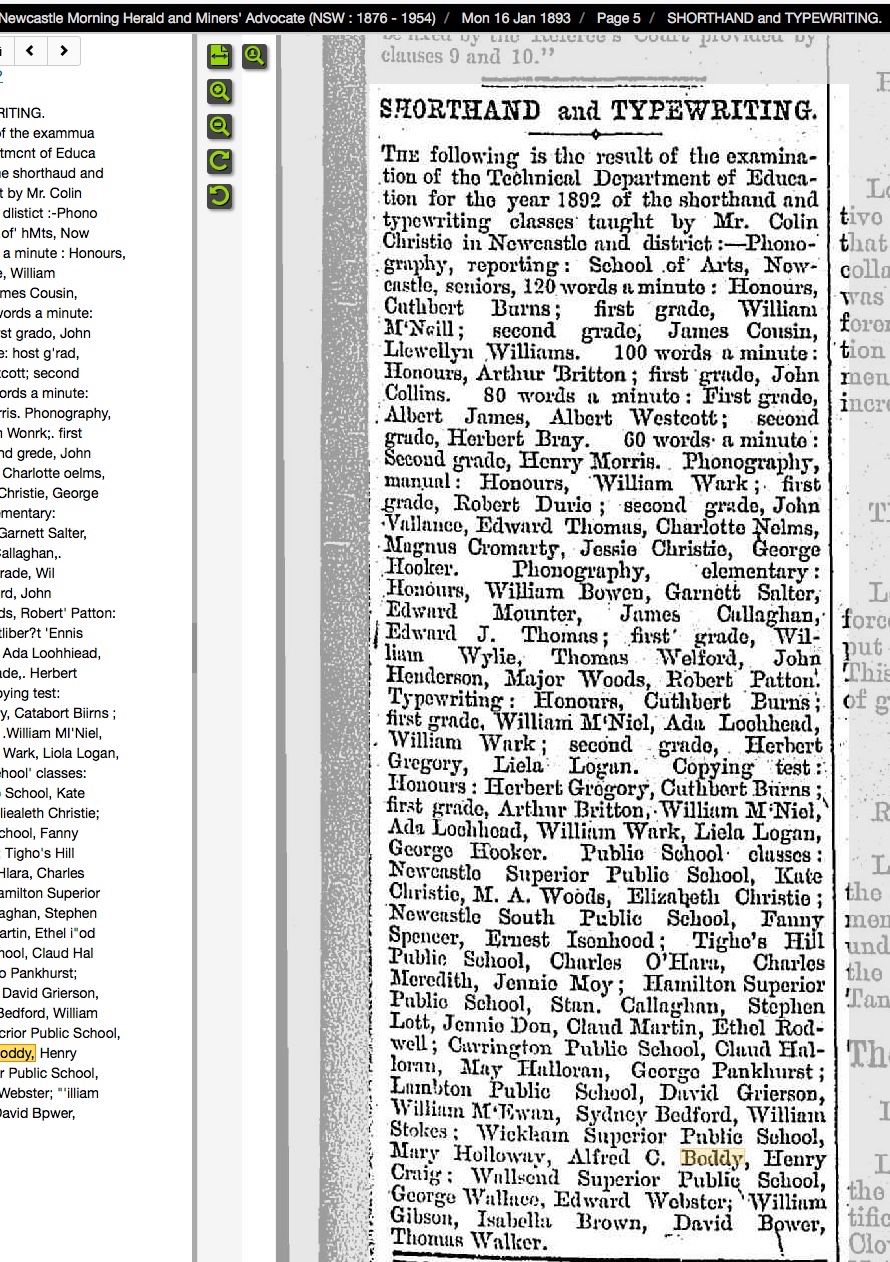890x1262 pixels.
Task: Select the text line 'Christie, George'
Action: pyautogui.click(x=49, y=493)
